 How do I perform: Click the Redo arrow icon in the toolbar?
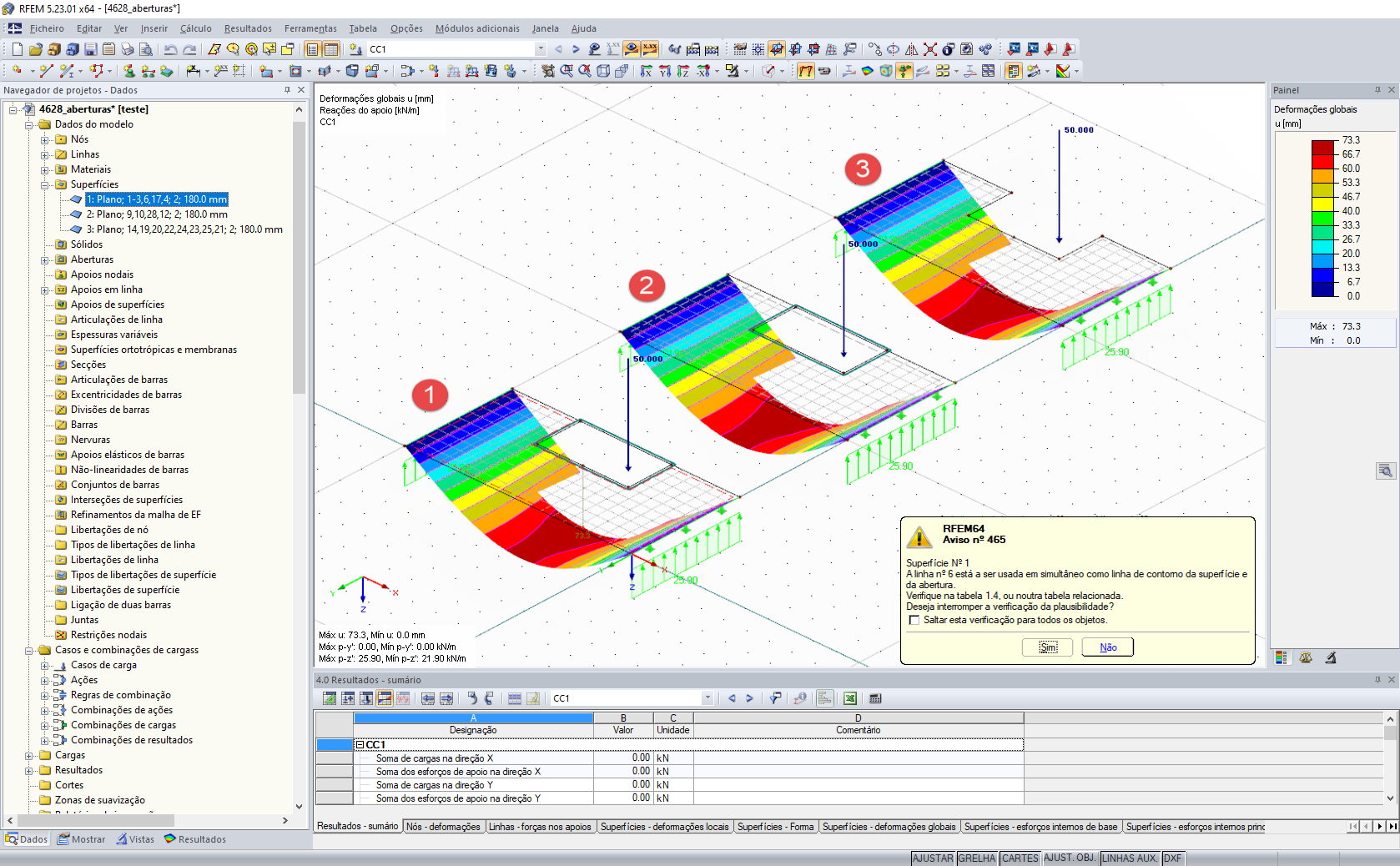[x=190, y=49]
